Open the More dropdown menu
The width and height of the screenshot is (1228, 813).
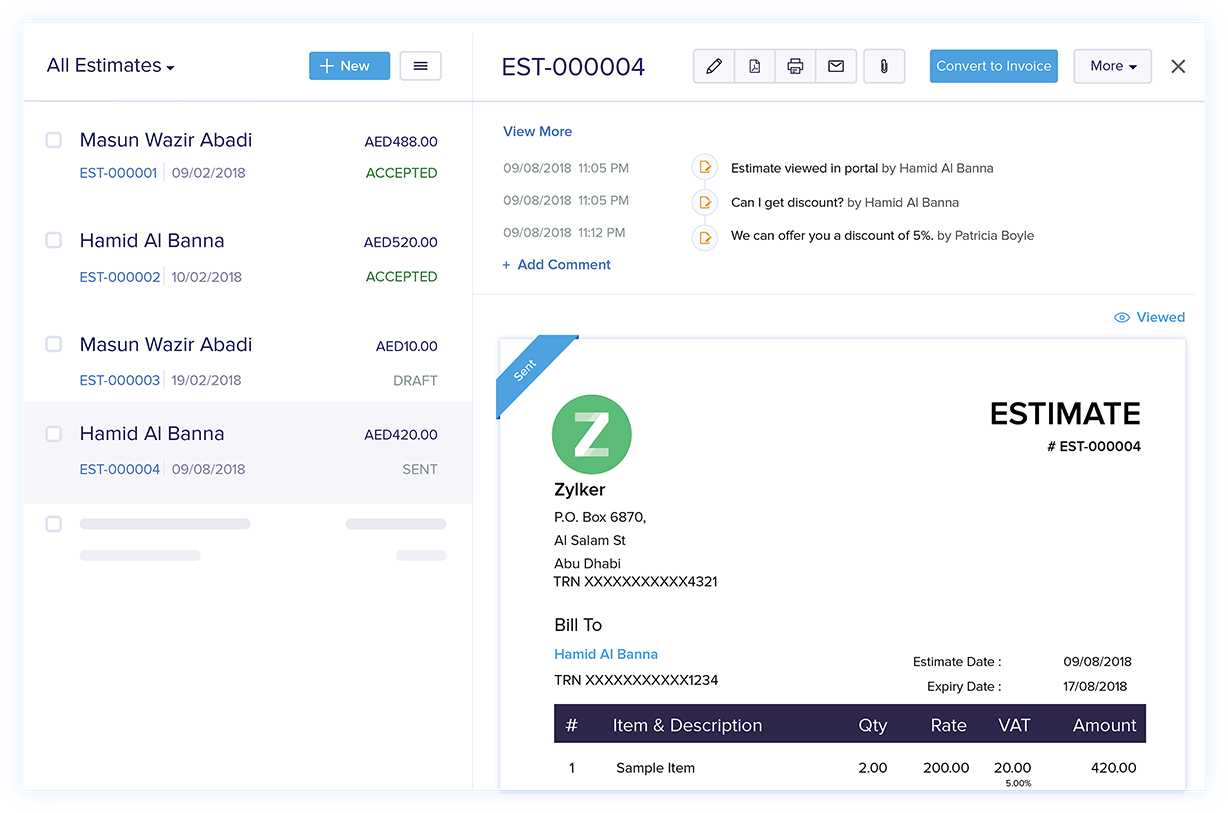(1113, 66)
